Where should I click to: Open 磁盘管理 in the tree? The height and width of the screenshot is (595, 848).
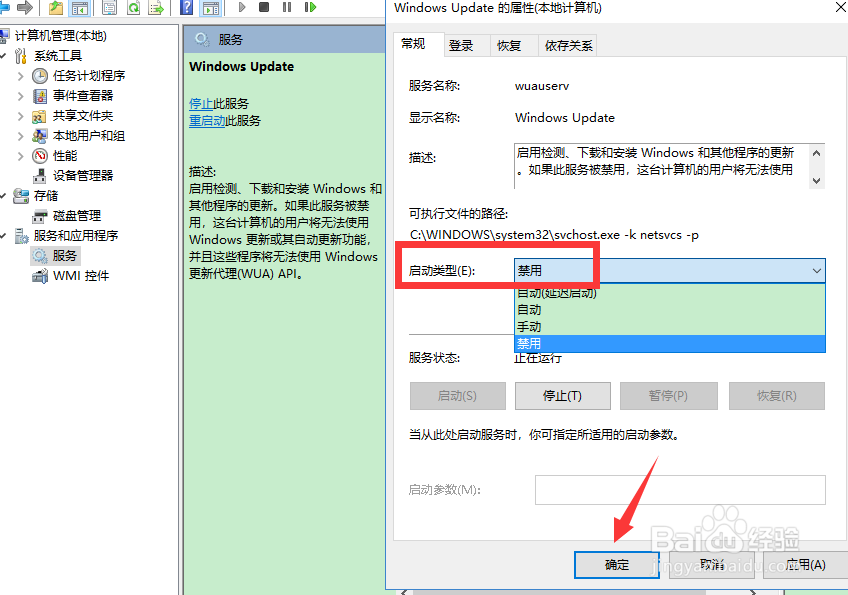pos(77,216)
